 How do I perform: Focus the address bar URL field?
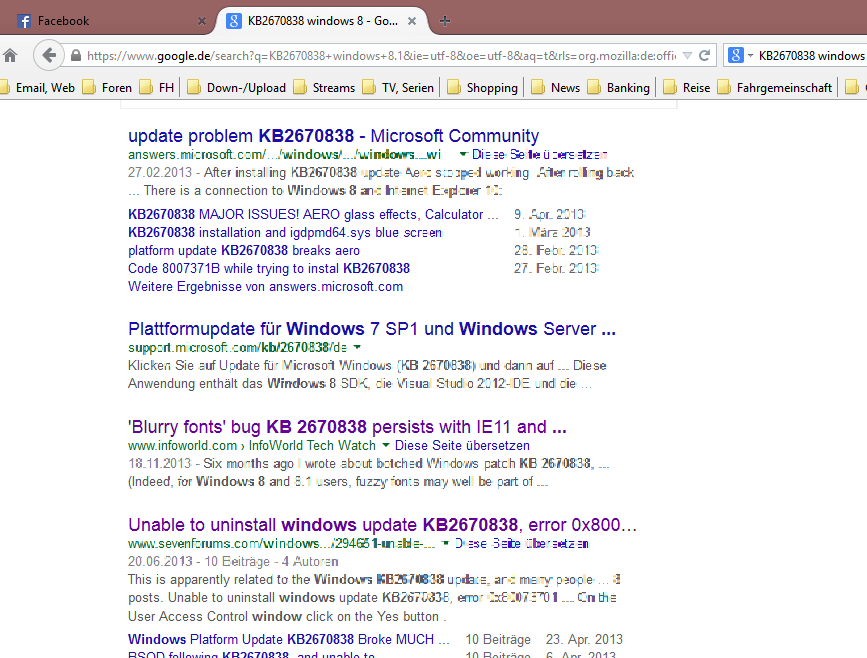tap(382, 55)
